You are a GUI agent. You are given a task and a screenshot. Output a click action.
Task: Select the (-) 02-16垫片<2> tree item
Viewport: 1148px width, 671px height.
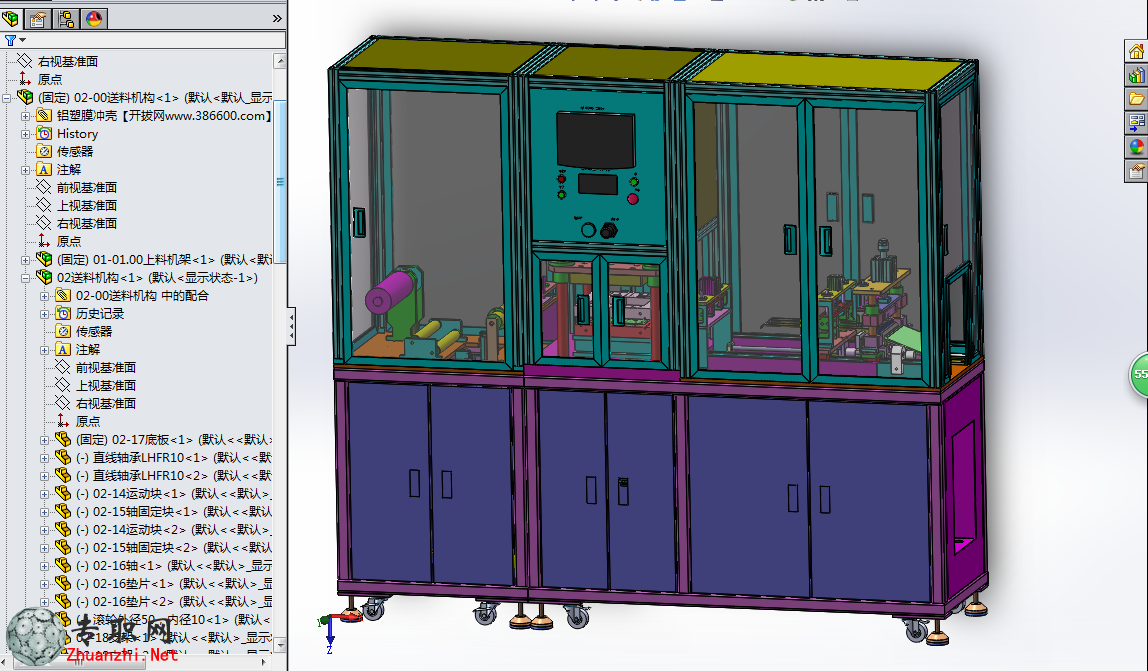click(x=174, y=601)
